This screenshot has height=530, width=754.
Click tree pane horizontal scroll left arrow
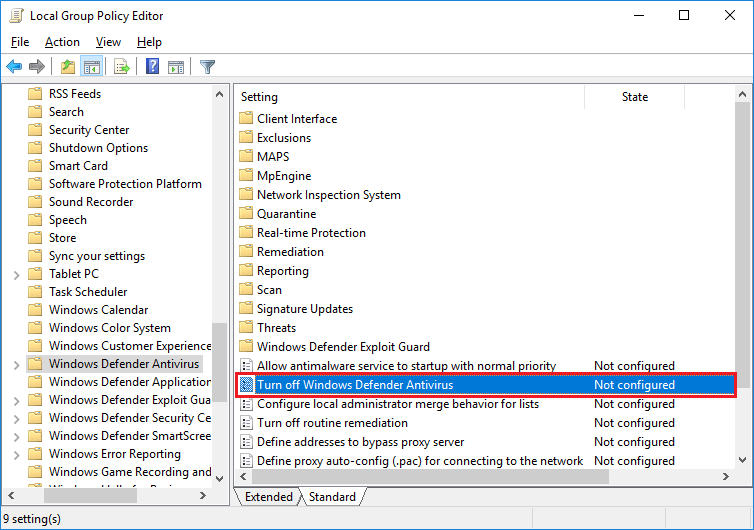pos(11,495)
